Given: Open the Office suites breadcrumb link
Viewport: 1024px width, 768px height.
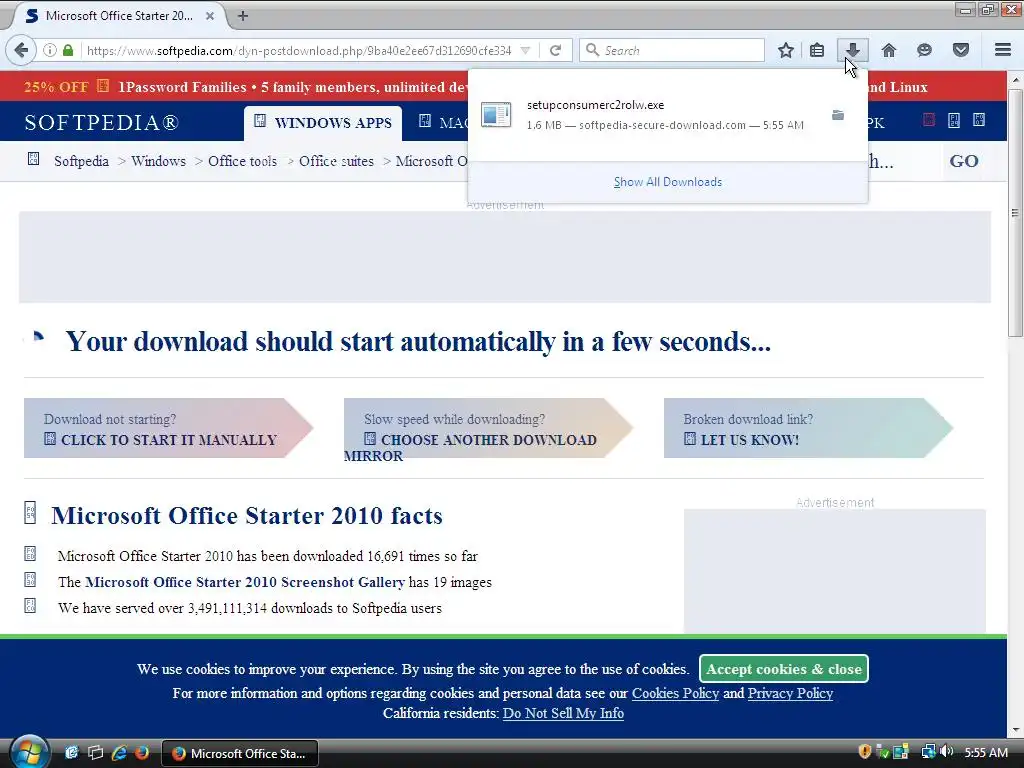Looking at the screenshot, I should tap(336, 161).
